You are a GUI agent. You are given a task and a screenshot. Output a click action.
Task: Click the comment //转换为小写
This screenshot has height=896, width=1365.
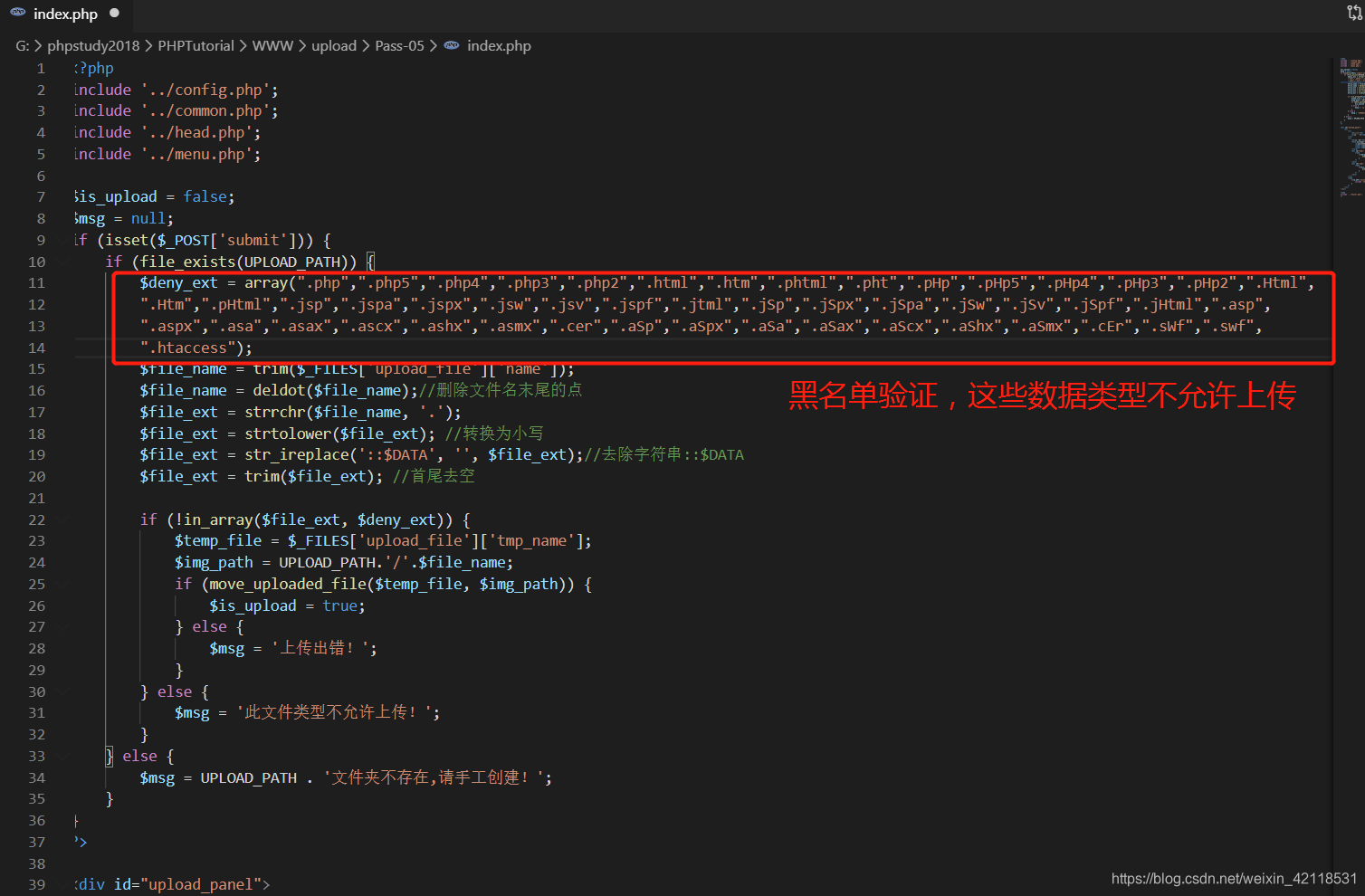(494, 434)
